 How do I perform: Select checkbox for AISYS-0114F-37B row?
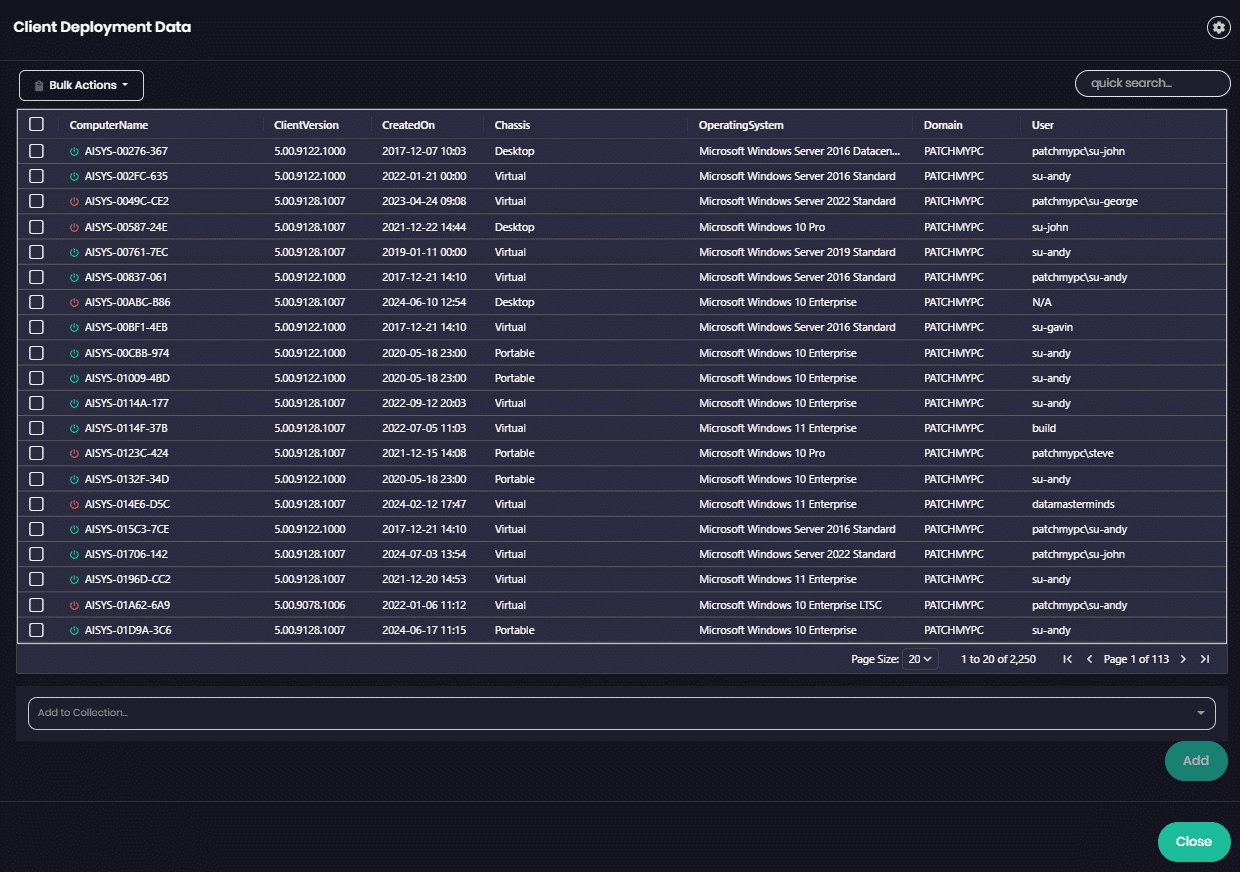[37, 428]
